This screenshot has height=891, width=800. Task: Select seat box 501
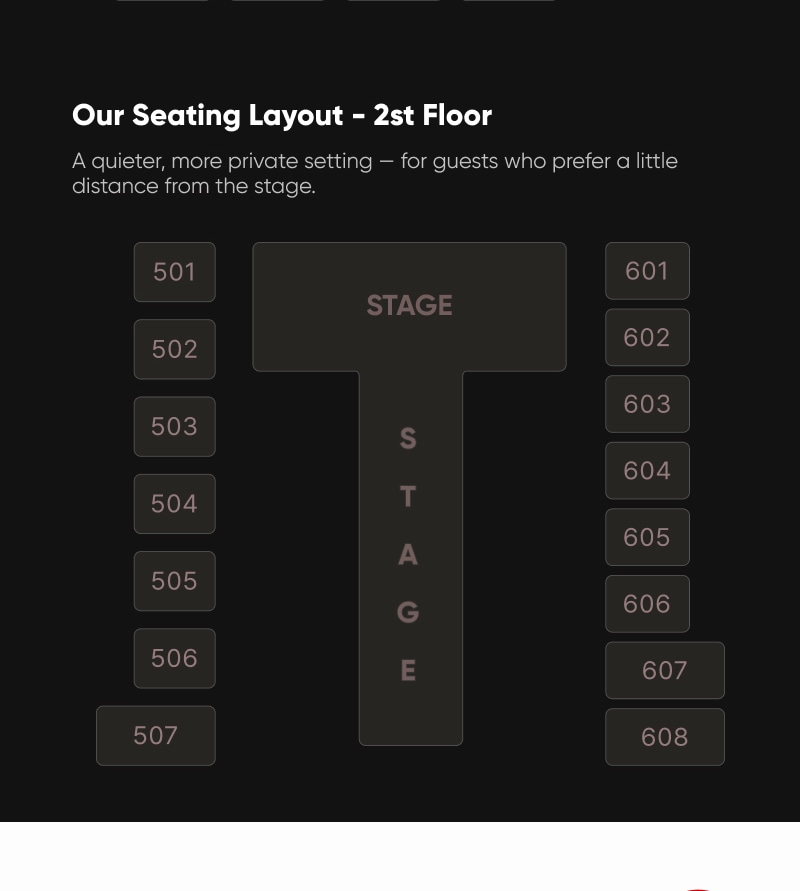[174, 272]
